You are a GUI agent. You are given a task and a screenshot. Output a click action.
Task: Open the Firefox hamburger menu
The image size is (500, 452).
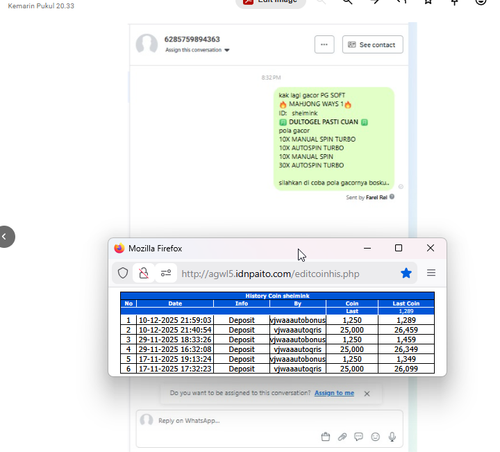(431, 273)
